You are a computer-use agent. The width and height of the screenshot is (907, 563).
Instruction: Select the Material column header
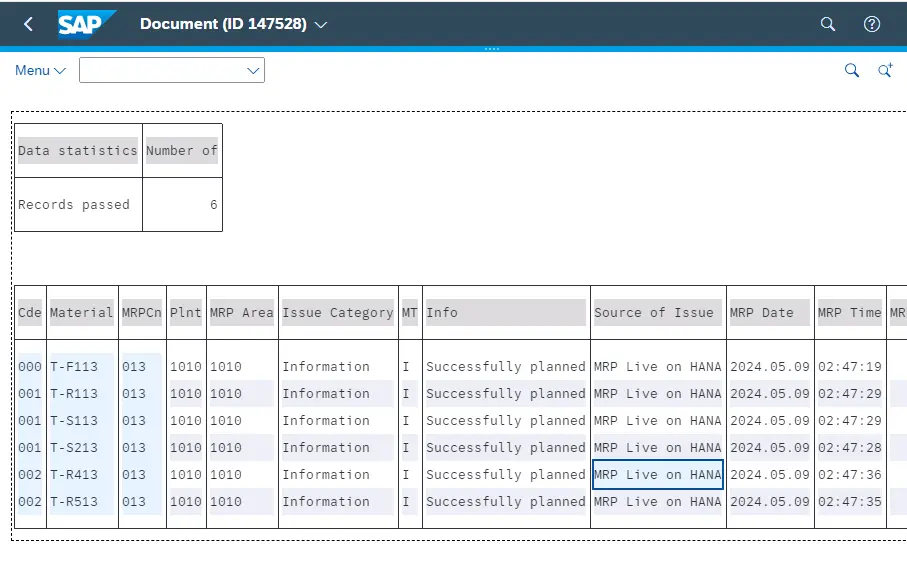81,312
